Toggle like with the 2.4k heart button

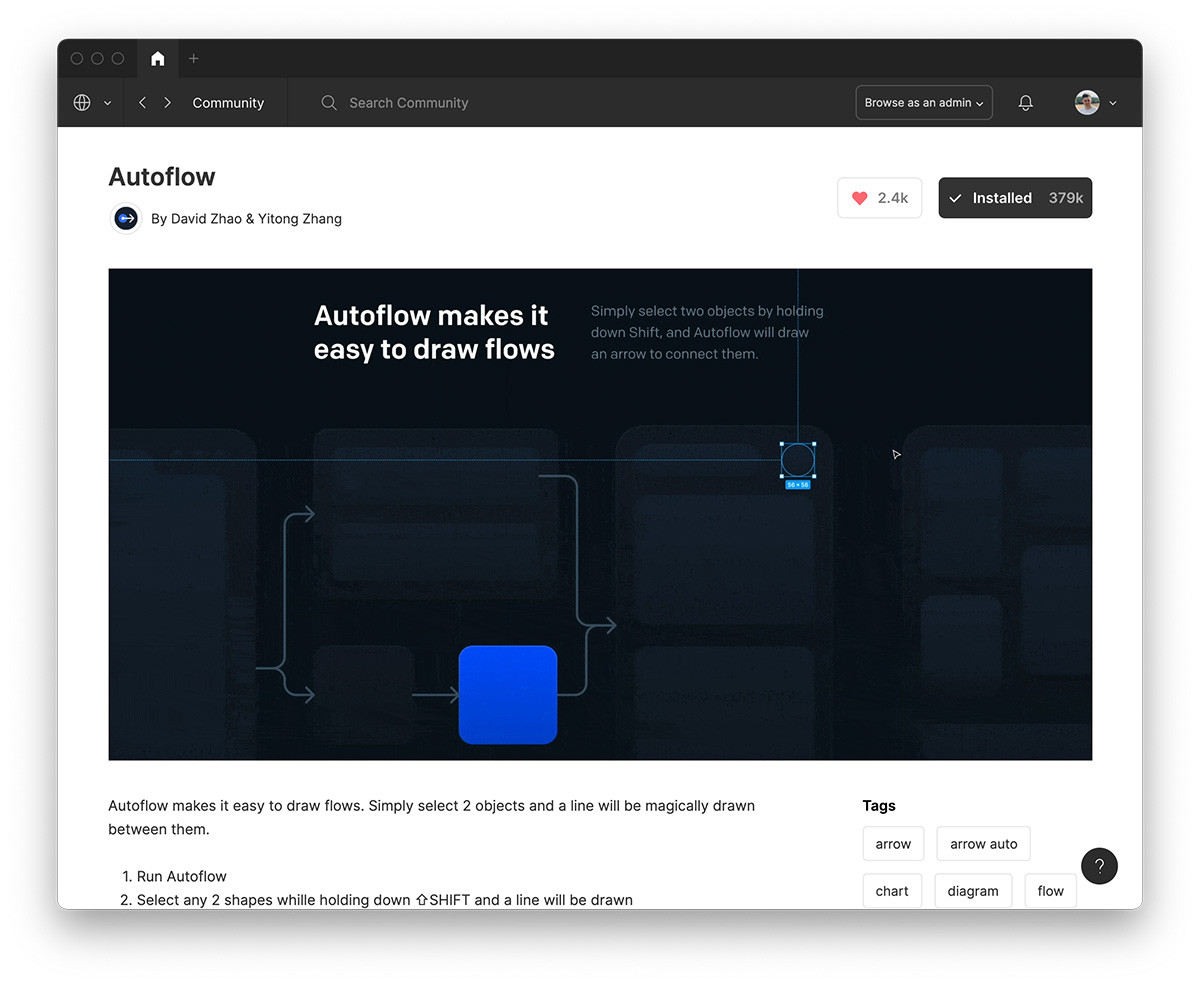(879, 198)
